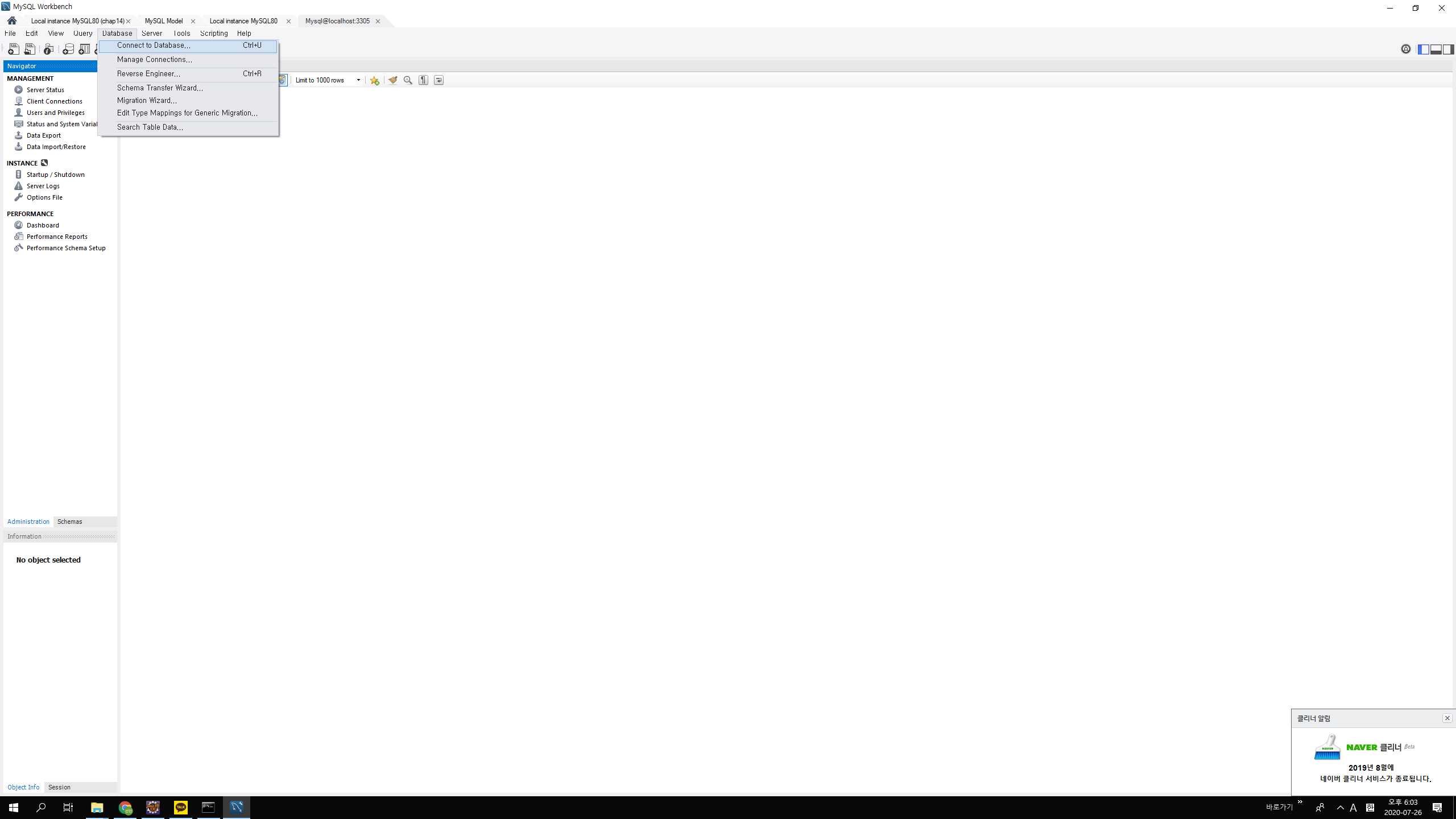Open Startup / Shutdown
1456x819 pixels.
tap(56, 175)
